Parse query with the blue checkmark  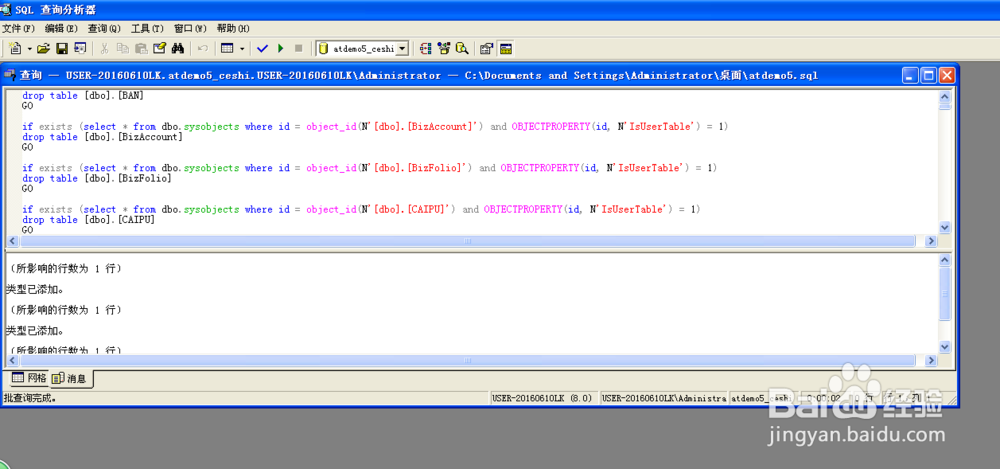pyautogui.click(x=262, y=48)
